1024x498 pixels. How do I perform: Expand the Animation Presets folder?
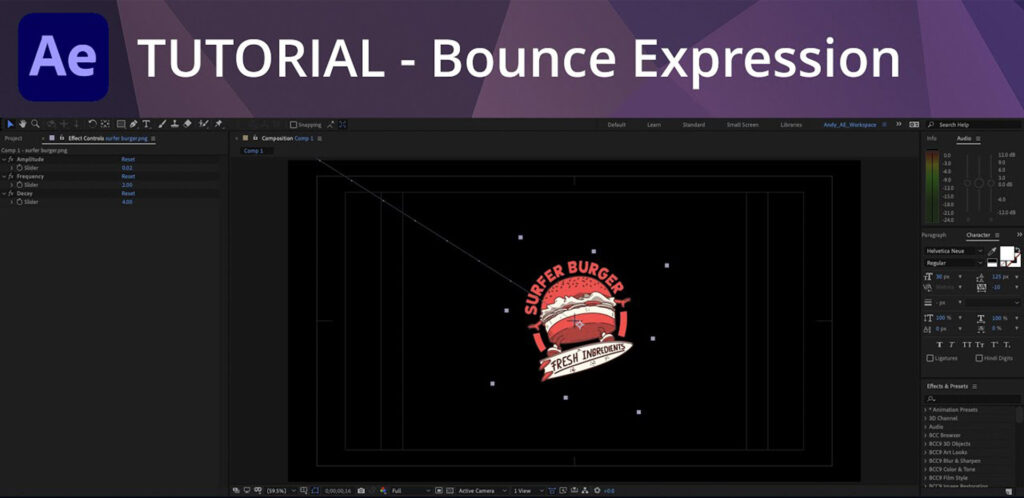[x=925, y=410]
